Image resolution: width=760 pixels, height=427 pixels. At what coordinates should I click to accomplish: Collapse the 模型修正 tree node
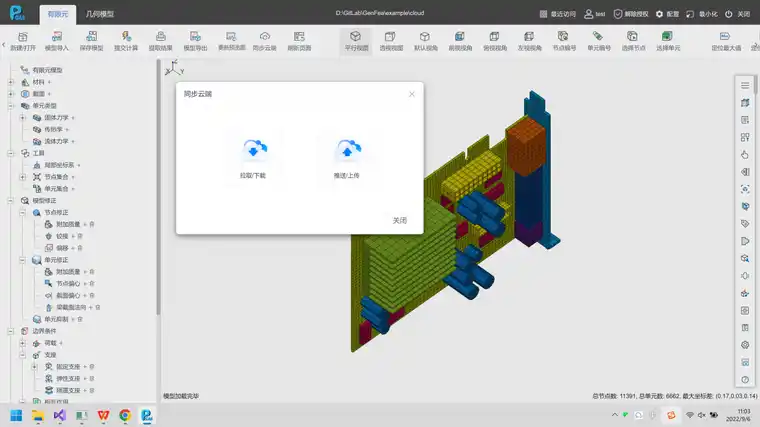click(11, 200)
